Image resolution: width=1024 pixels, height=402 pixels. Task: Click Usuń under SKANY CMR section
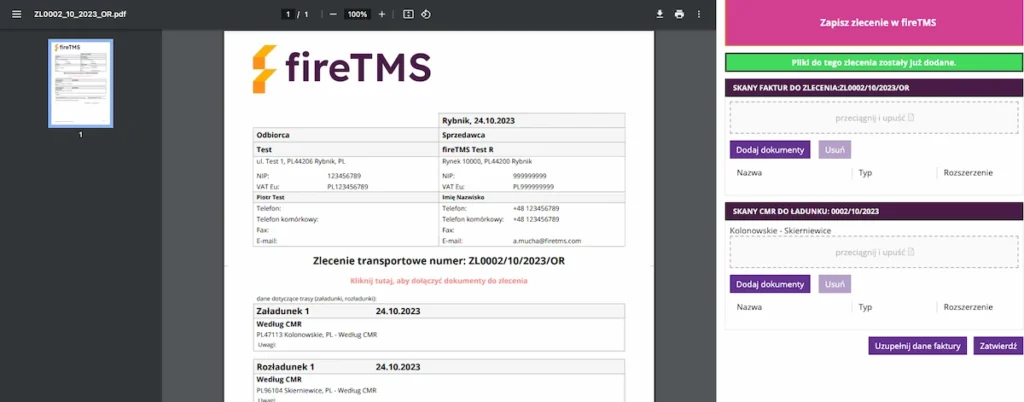pos(835,284)
